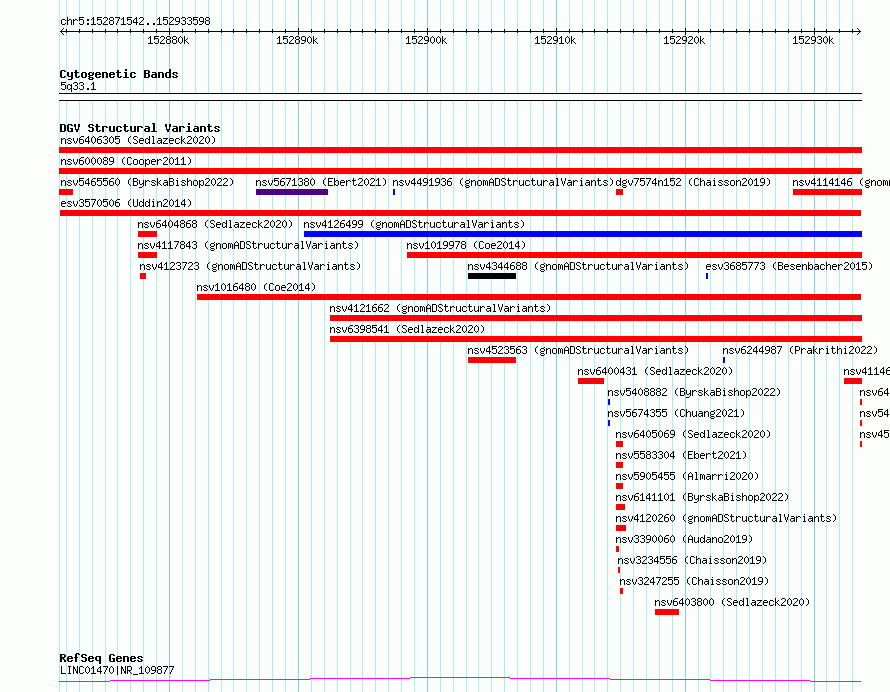Screen dimensions: 890x692
Task: Select nsv6244987 (Prakrithi2022) label
Action: coord(800,350)
